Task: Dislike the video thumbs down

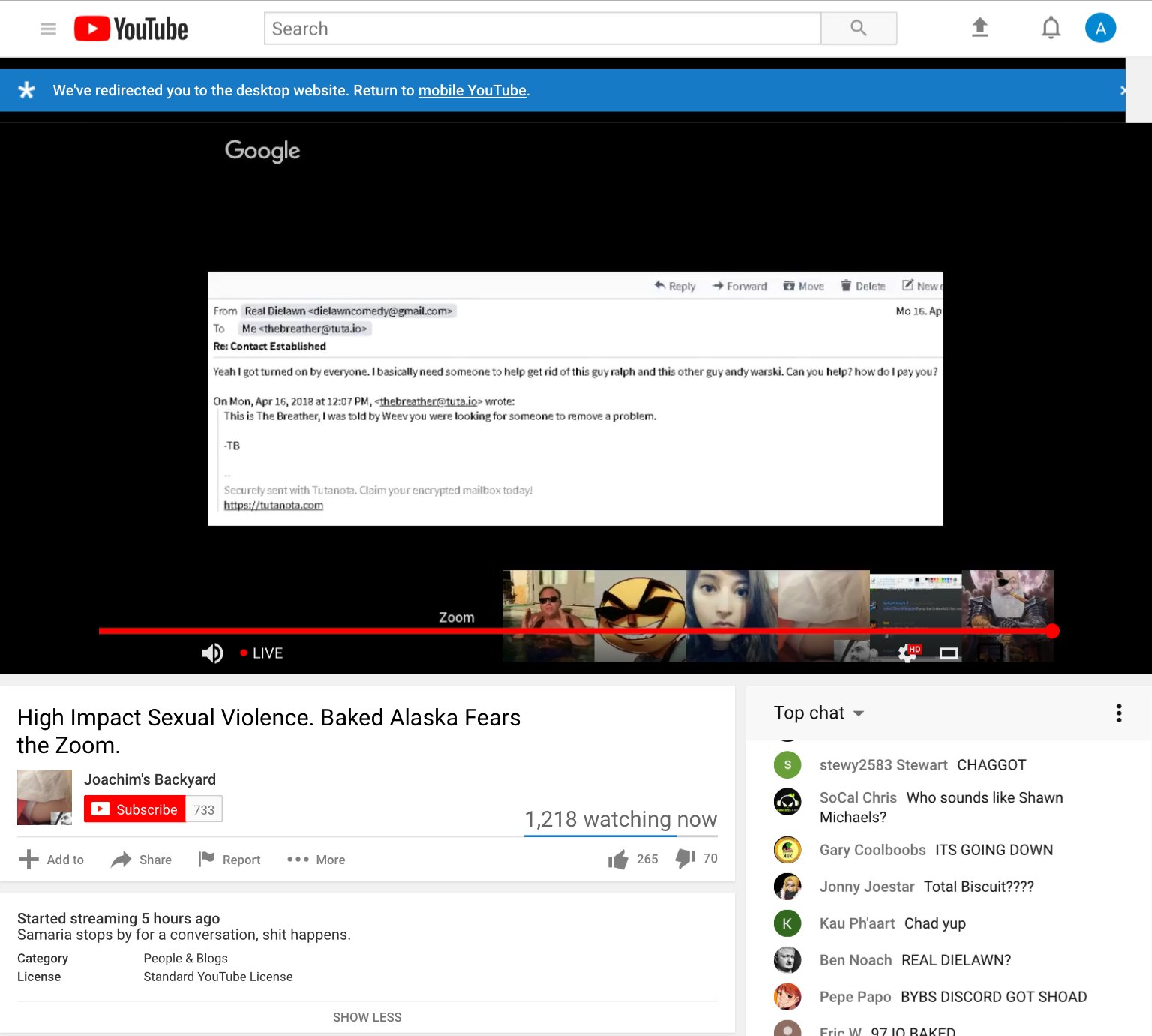Action: 685,859
